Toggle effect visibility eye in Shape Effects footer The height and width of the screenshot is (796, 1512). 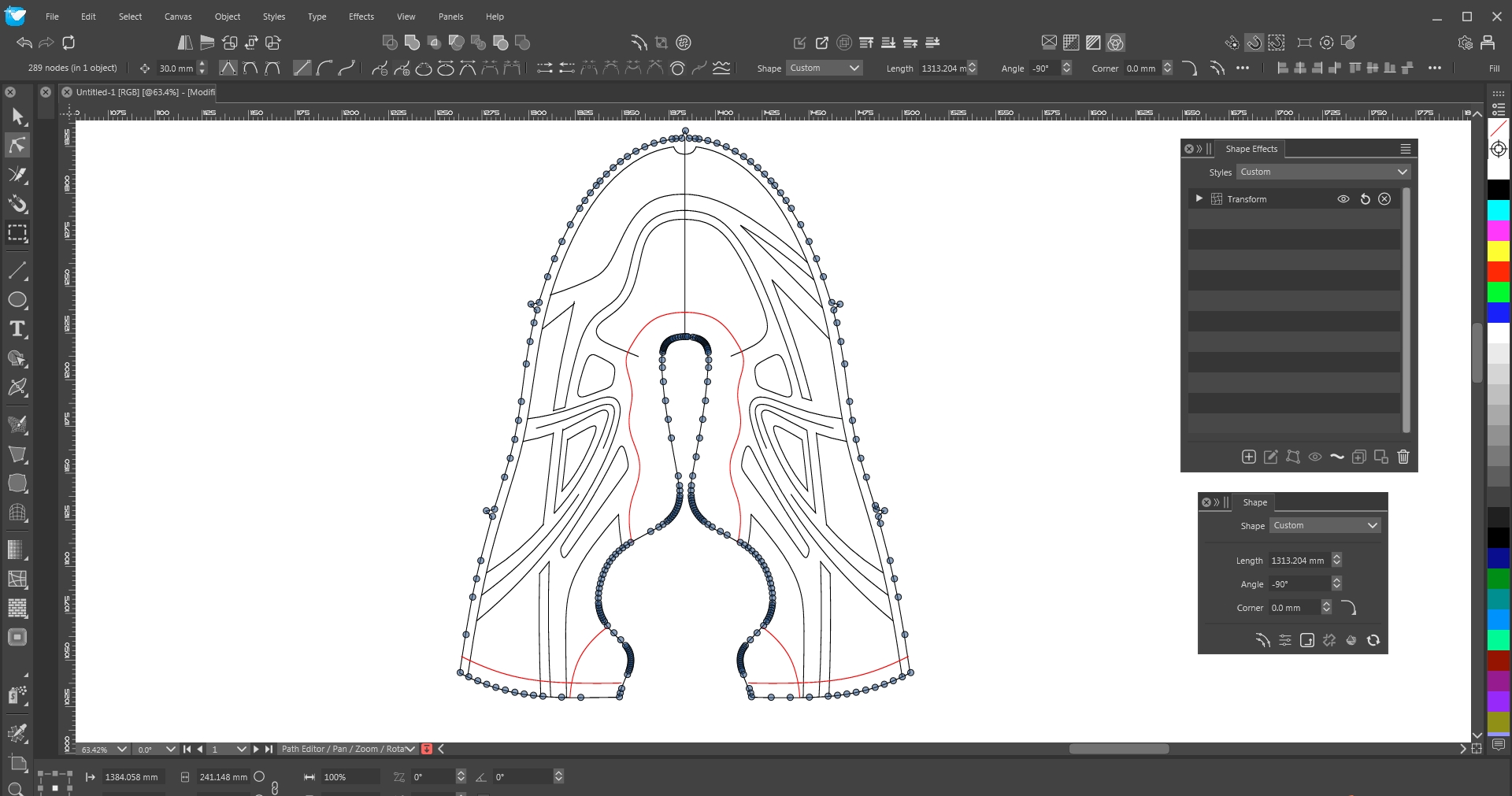pyautogui.click(x=1314, y=457)
